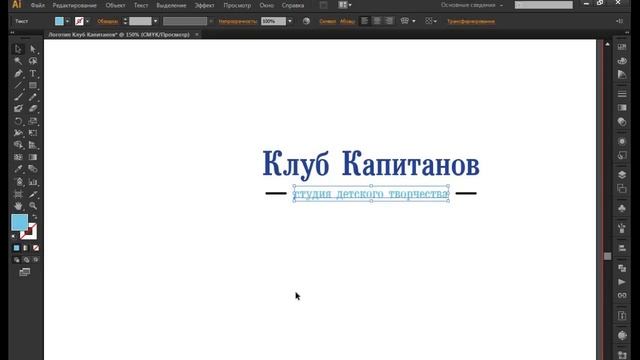Select the Scale tool

point(33,121)
